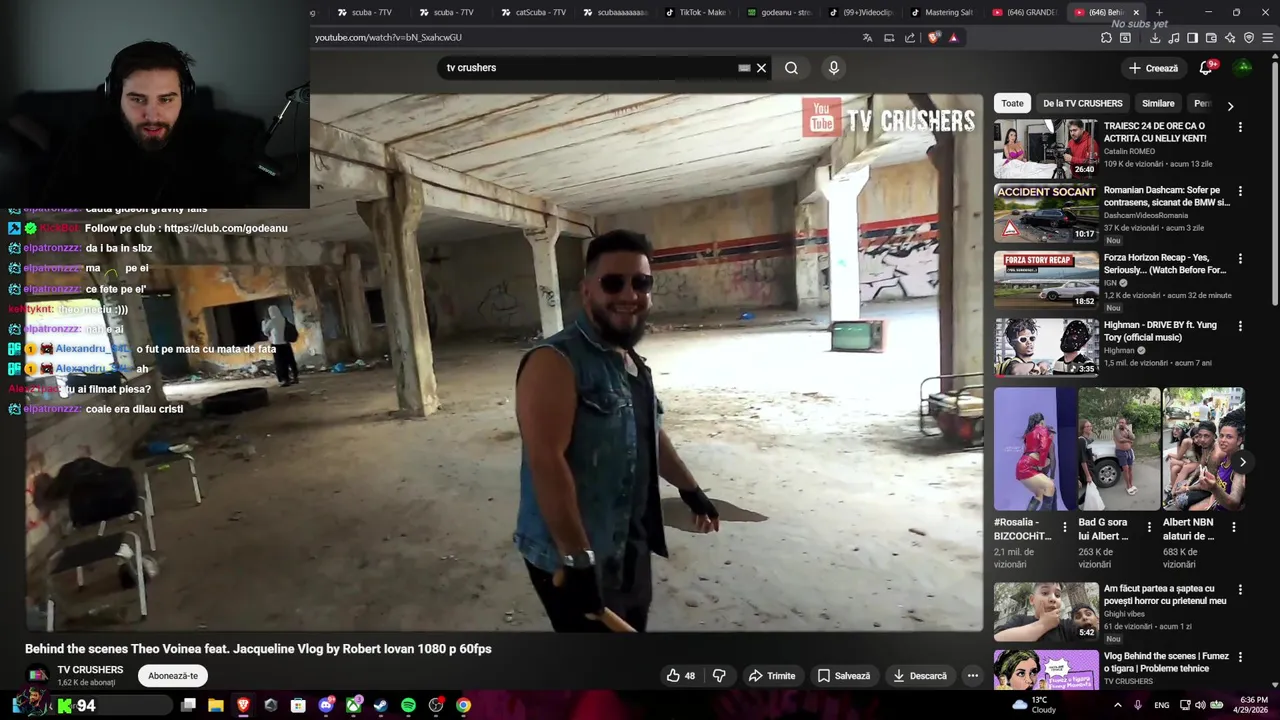
Task: Open Microsoft Store from the taskbar
Action: (298, 705)
